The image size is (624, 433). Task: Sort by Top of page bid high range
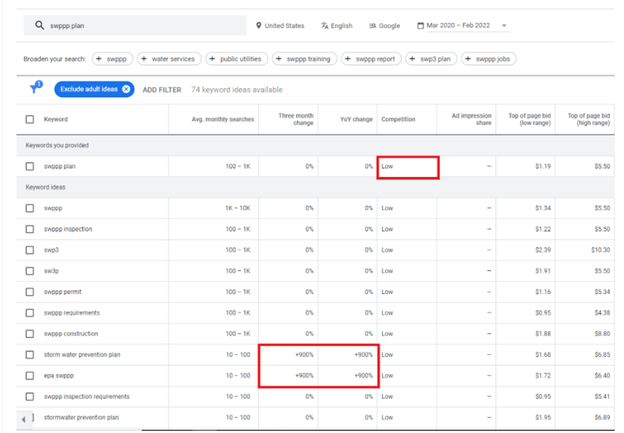(x=589, y=119)
